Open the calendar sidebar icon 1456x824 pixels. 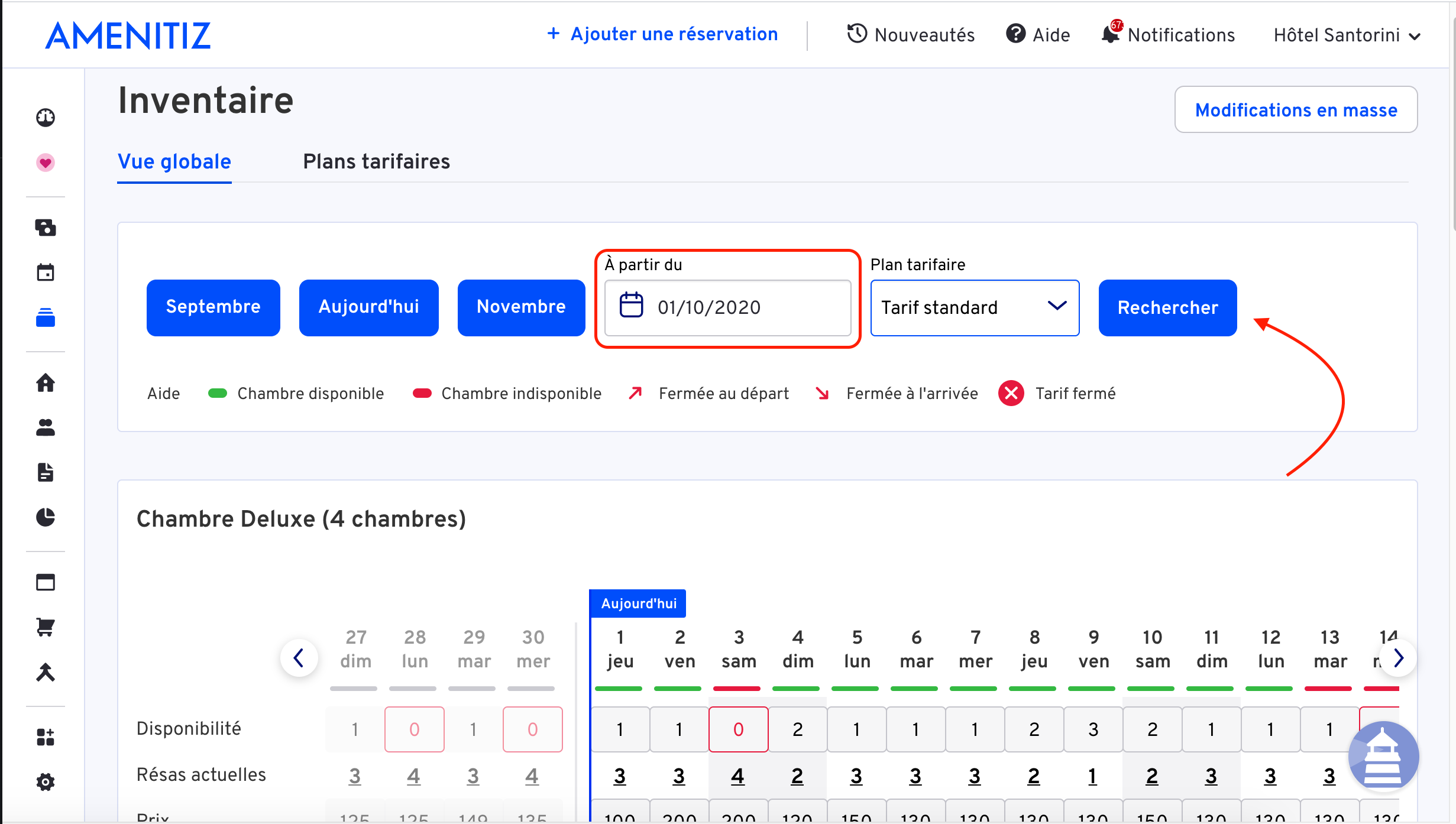coord(46,272)
